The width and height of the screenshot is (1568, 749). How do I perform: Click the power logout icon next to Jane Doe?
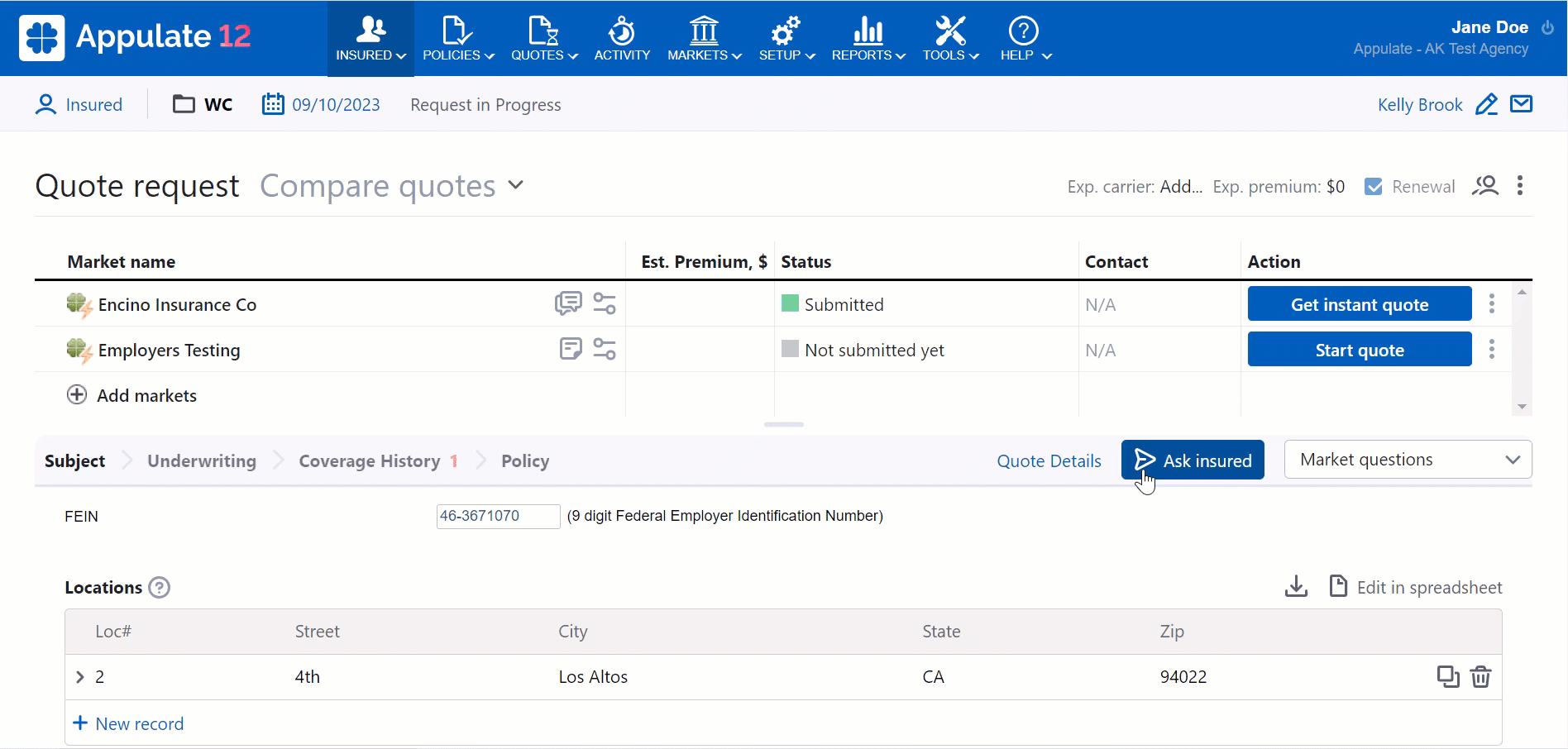1547,27
